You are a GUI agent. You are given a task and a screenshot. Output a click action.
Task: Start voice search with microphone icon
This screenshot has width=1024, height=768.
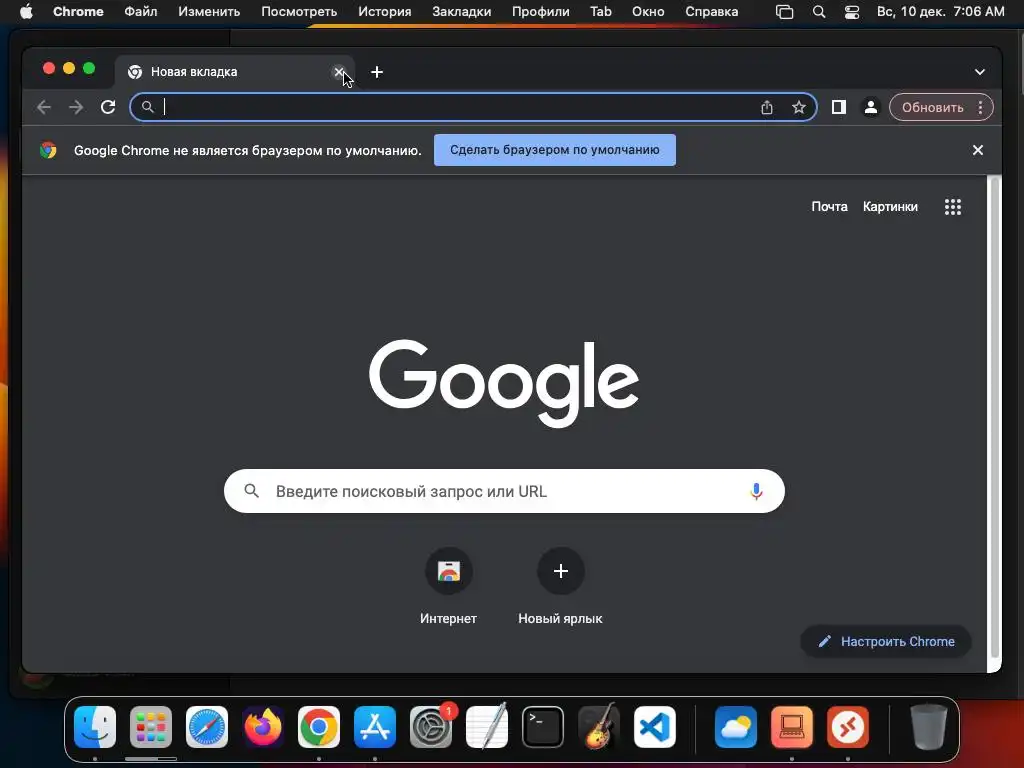pyautogui.click(x=756, y=491)
